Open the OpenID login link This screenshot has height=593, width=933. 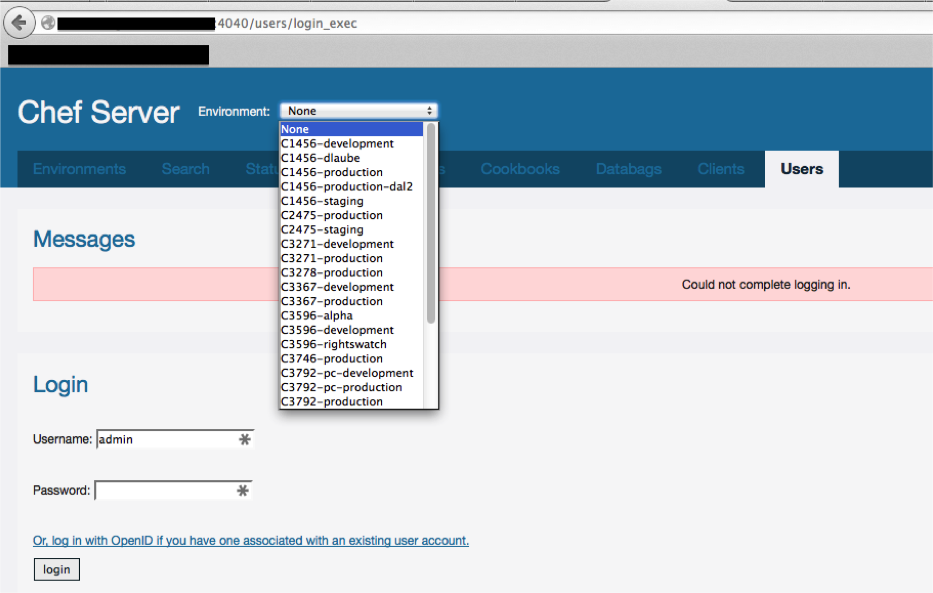click(251, 540)
